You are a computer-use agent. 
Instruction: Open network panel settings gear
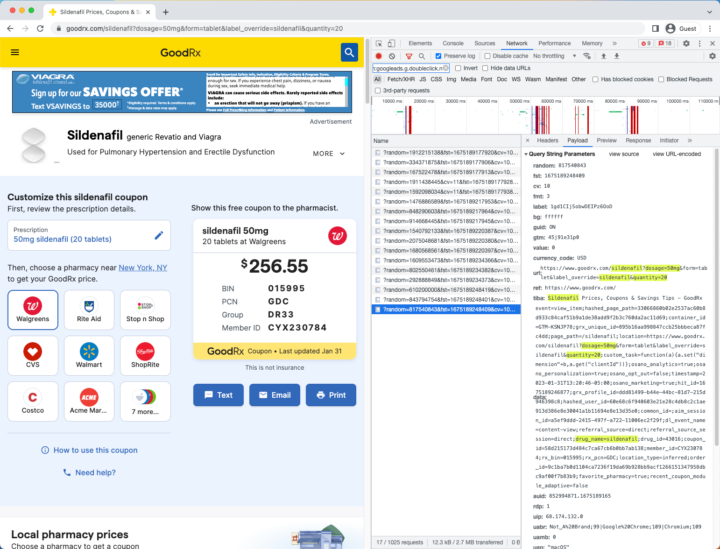712,56
